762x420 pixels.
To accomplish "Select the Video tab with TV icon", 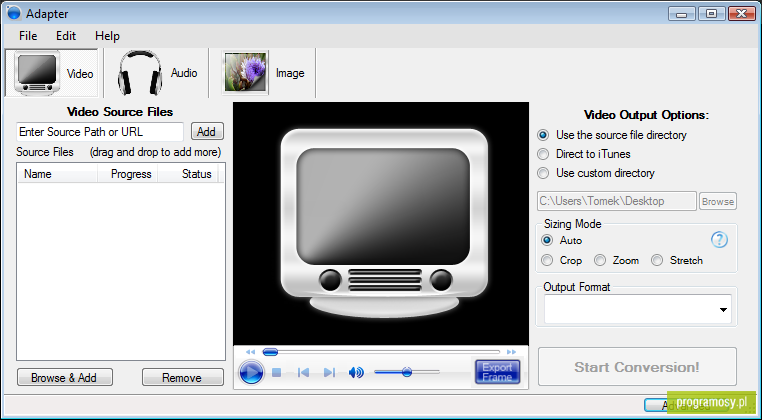I will [x=52, y=73].
